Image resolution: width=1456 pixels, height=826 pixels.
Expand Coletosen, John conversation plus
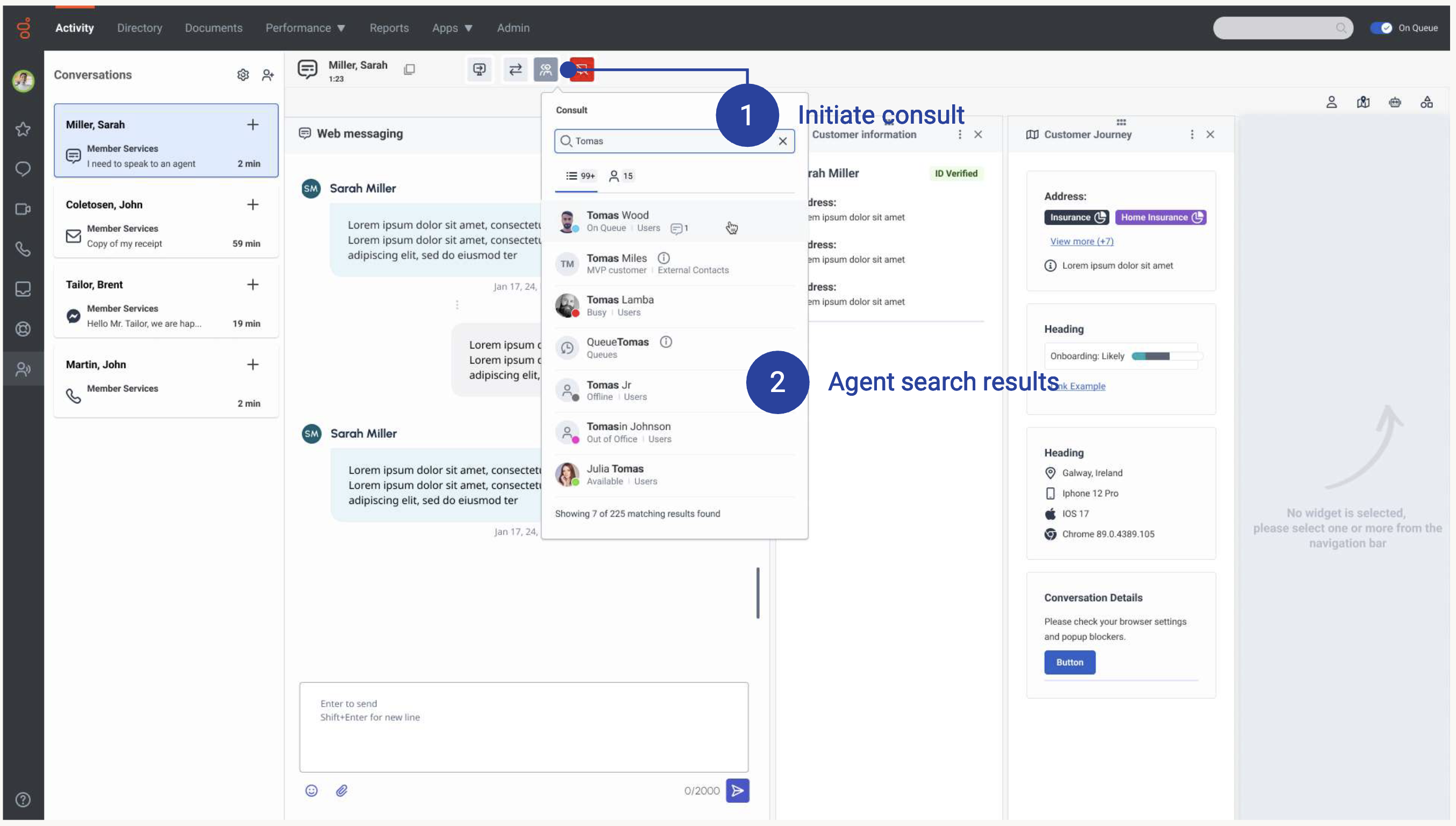[x=253, y=204]
